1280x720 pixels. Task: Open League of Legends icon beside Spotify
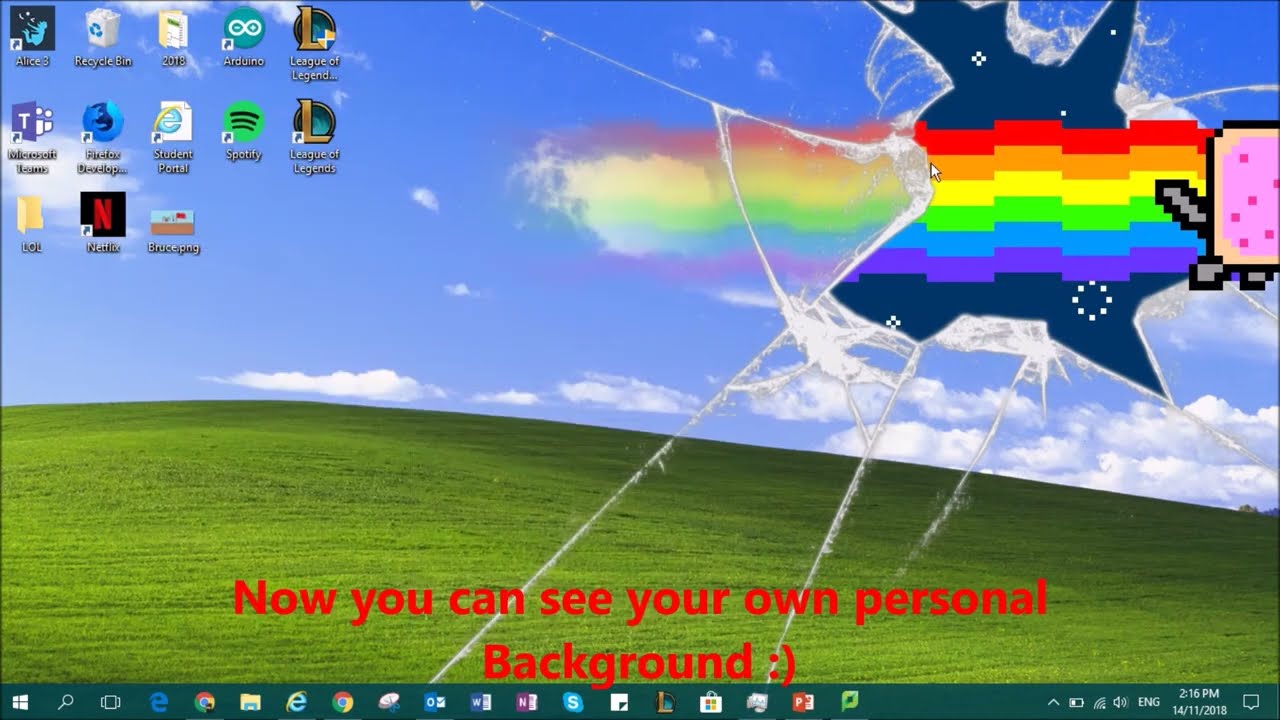point(314,137)
